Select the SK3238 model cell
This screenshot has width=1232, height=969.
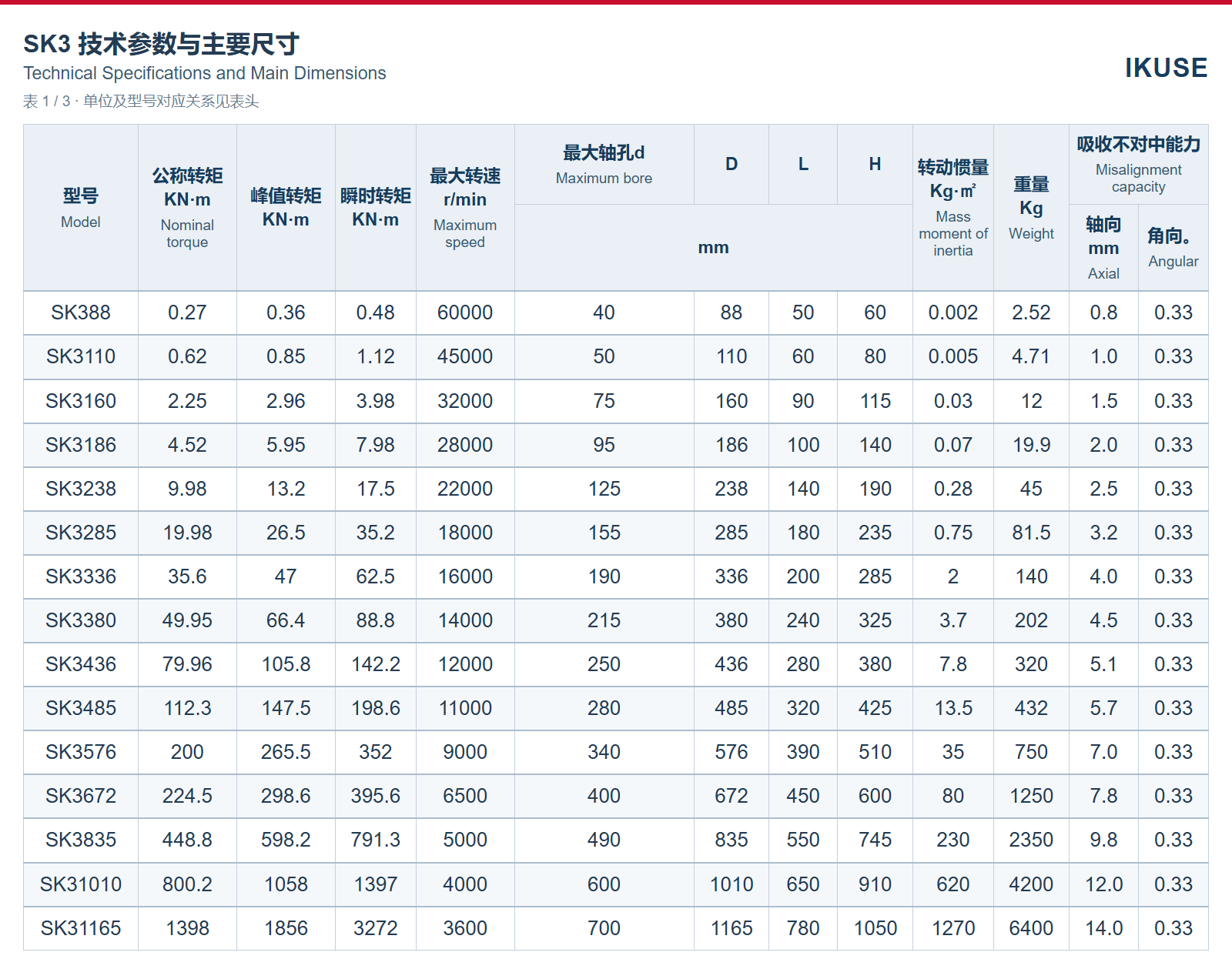point(81,489)
